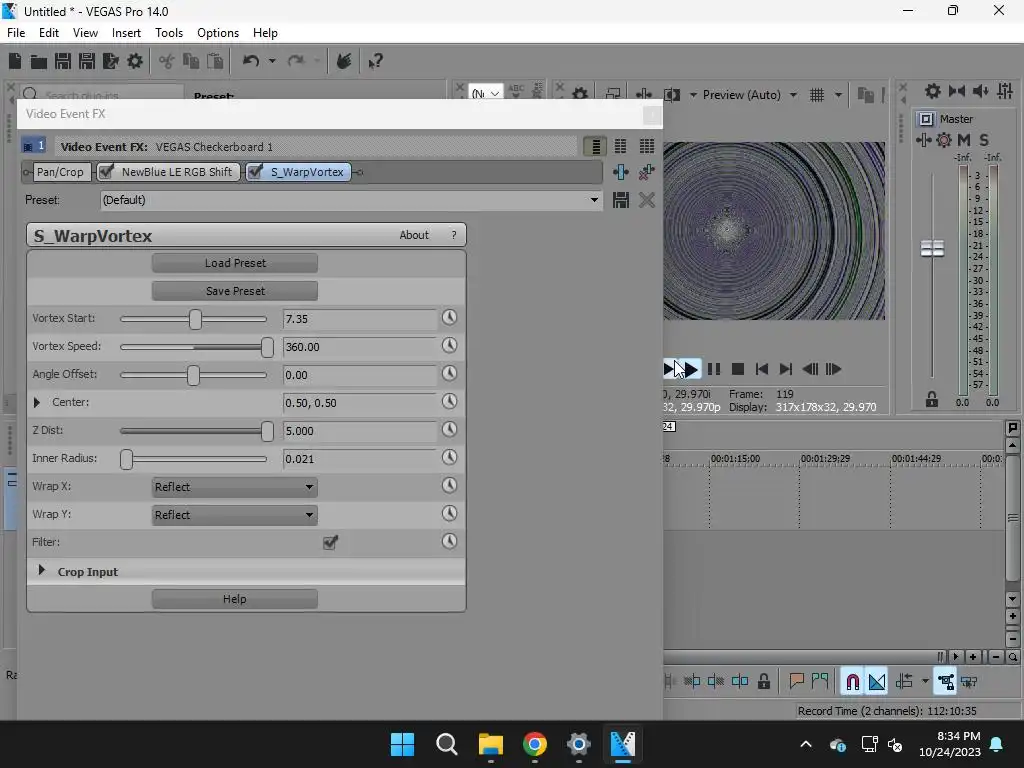Animate Vortex Speed with its clock icon
Viewport: 1024px width, 768px height.
pyautogui.click(x=449, y=345)
